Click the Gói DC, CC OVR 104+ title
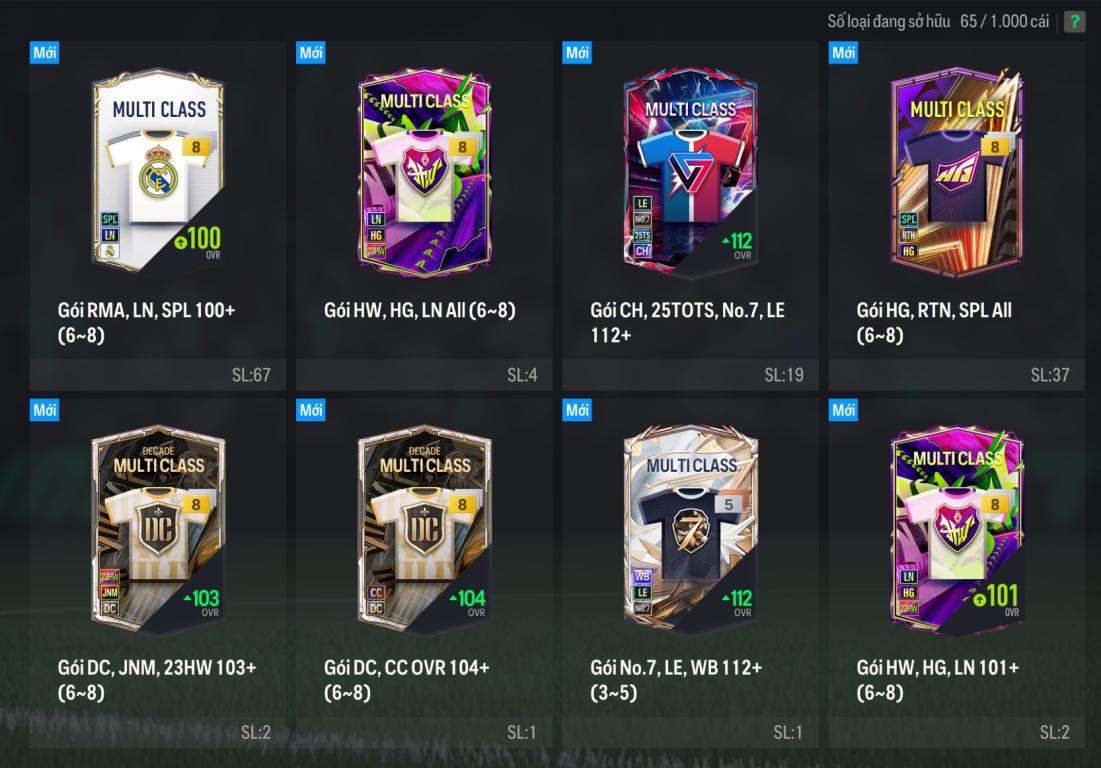The width and height of the screenshot is (1101, 768). (406, 680)
